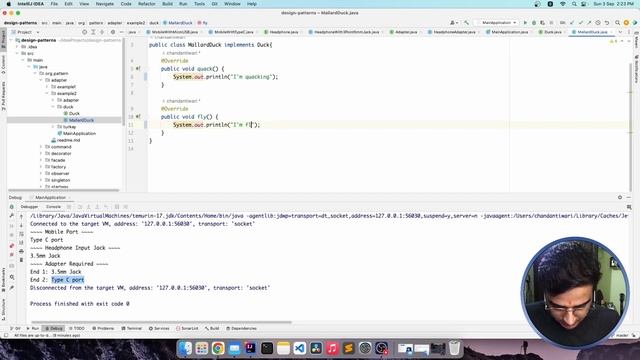Switch to Adapter.java editor tab

click(x=404, y=32)
